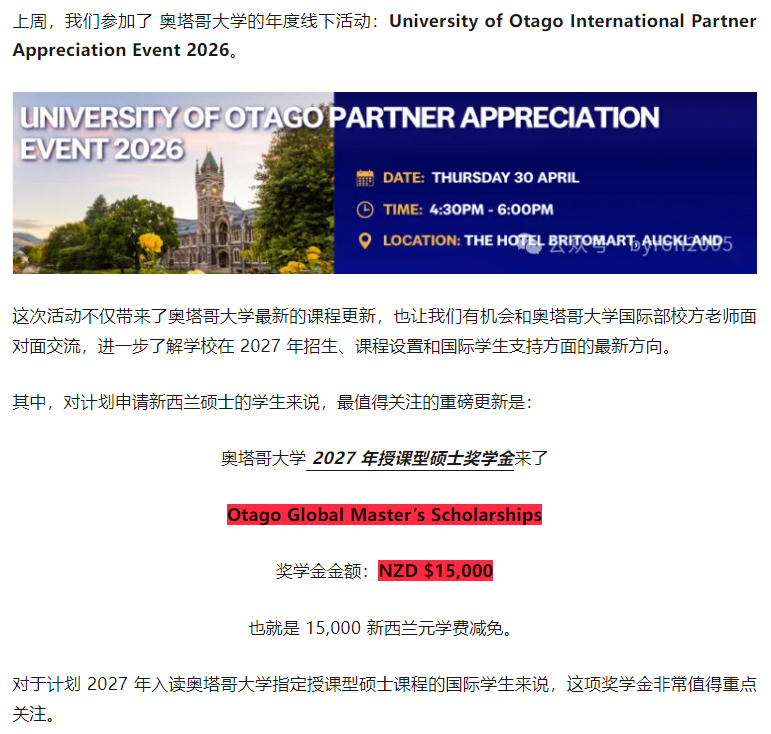
Task: Click the text 'THE HOTEL BRITOMART, AUCKLAND'
Action: (x=593, y=240)
